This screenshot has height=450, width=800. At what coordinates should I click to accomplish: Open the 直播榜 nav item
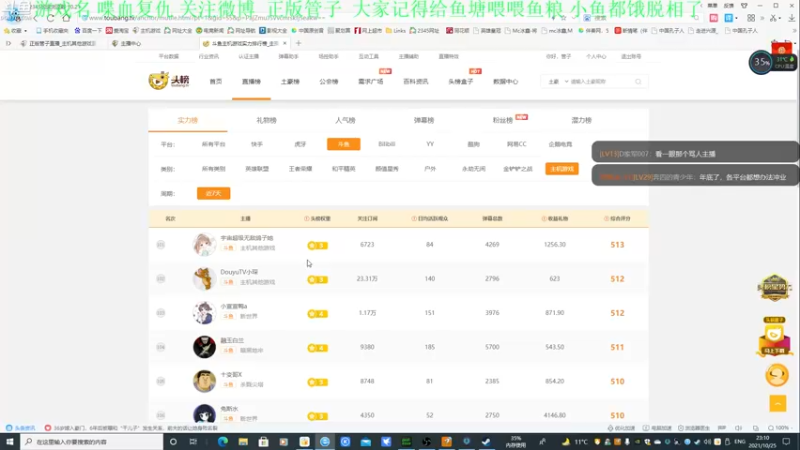click(x=251, y=82)
